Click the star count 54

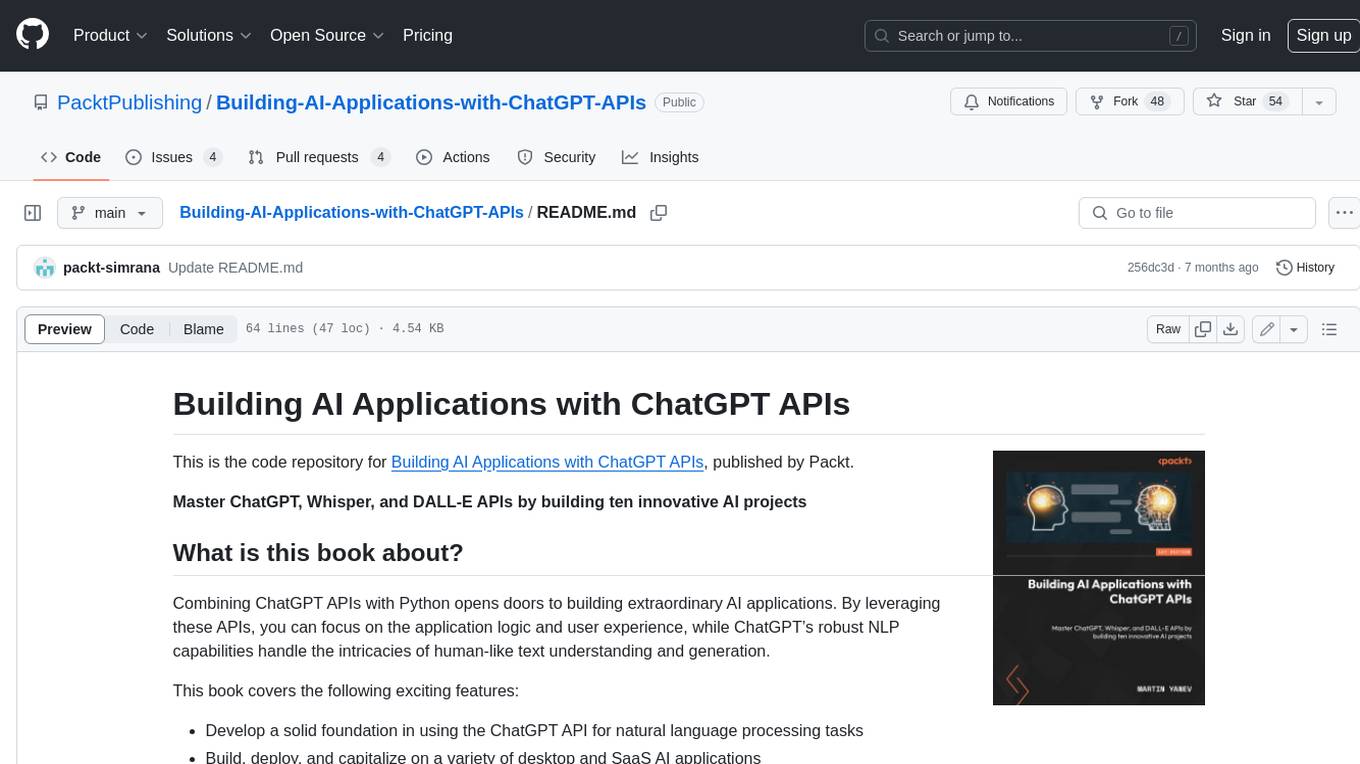click(x=1275, y=102)
